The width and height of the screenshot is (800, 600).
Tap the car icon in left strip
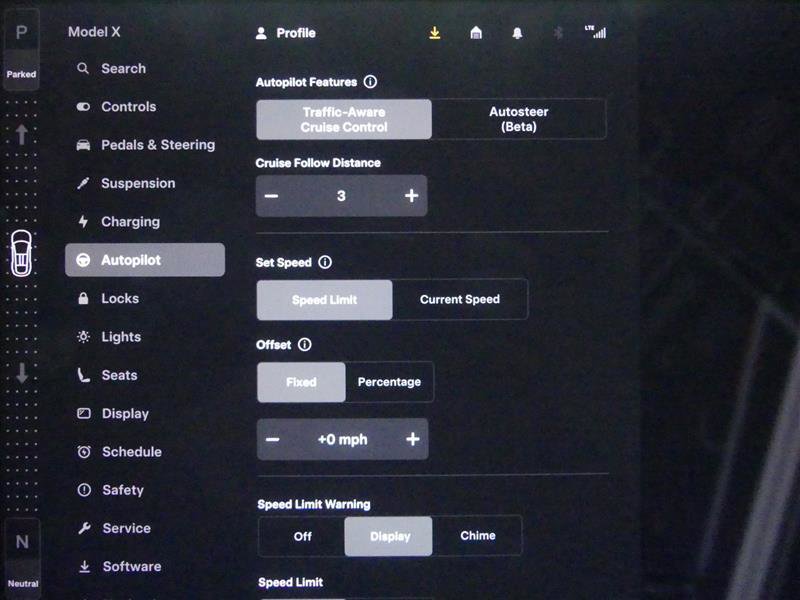pos(21,253)
